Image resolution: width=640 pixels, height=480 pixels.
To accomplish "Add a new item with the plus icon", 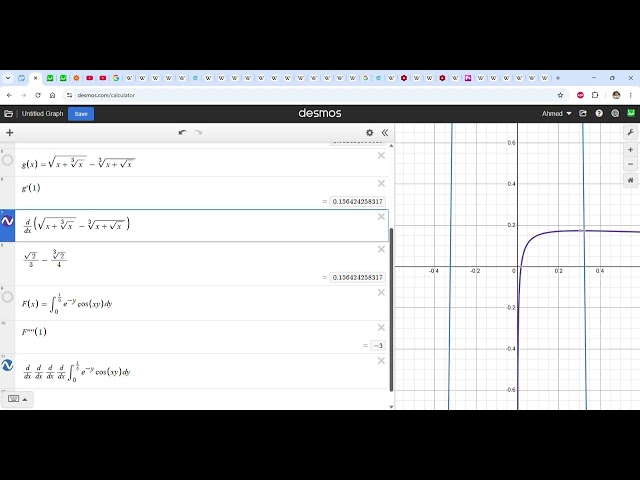I will (x=10, y=133).
